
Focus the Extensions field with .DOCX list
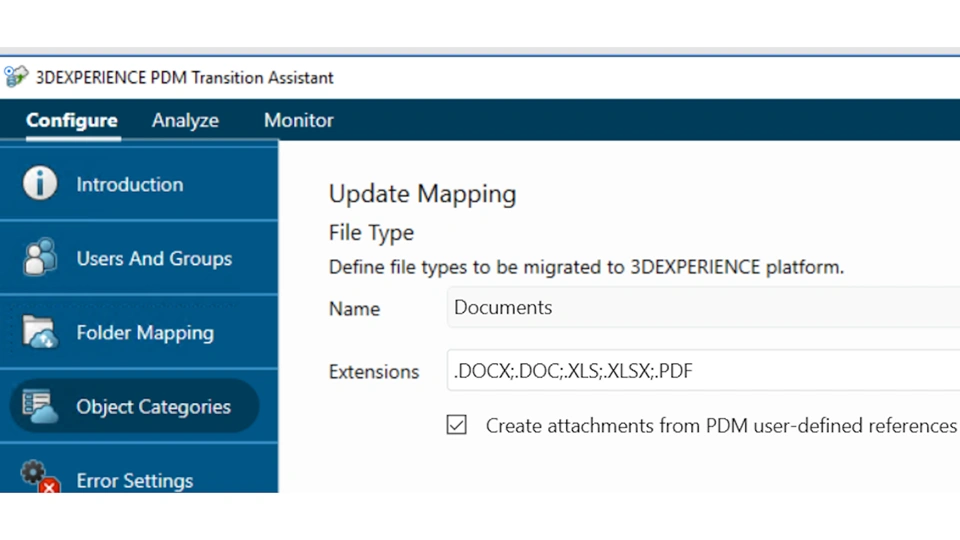pos(700,371)
